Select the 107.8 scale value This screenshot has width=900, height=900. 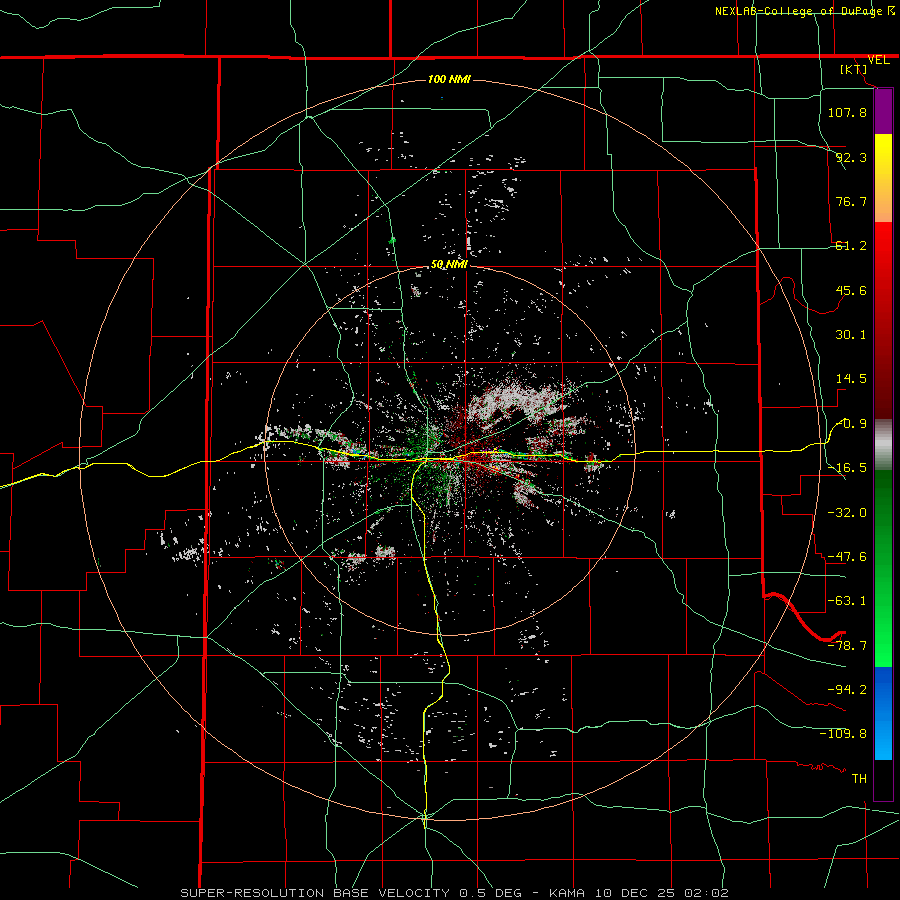pyautogui.click(x=847, y=112)
